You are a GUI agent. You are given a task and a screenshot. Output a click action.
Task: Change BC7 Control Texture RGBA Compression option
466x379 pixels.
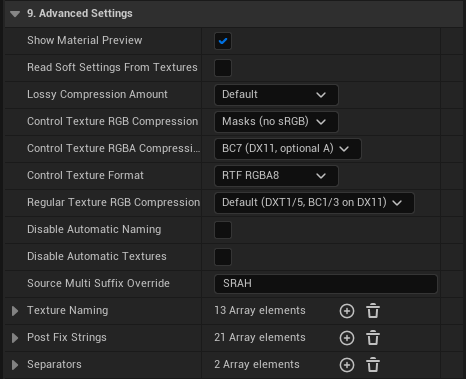tap(288, 149)
